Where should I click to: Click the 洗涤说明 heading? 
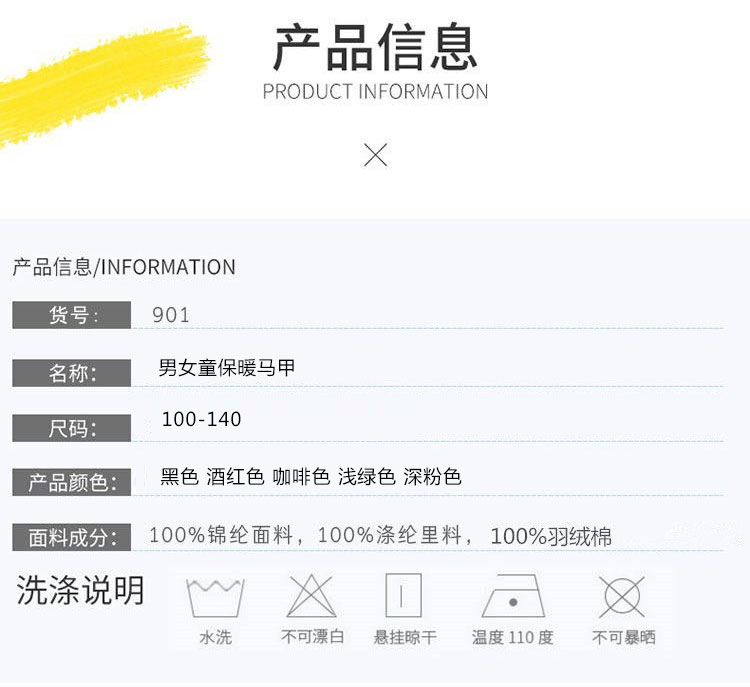pos(80,590)
